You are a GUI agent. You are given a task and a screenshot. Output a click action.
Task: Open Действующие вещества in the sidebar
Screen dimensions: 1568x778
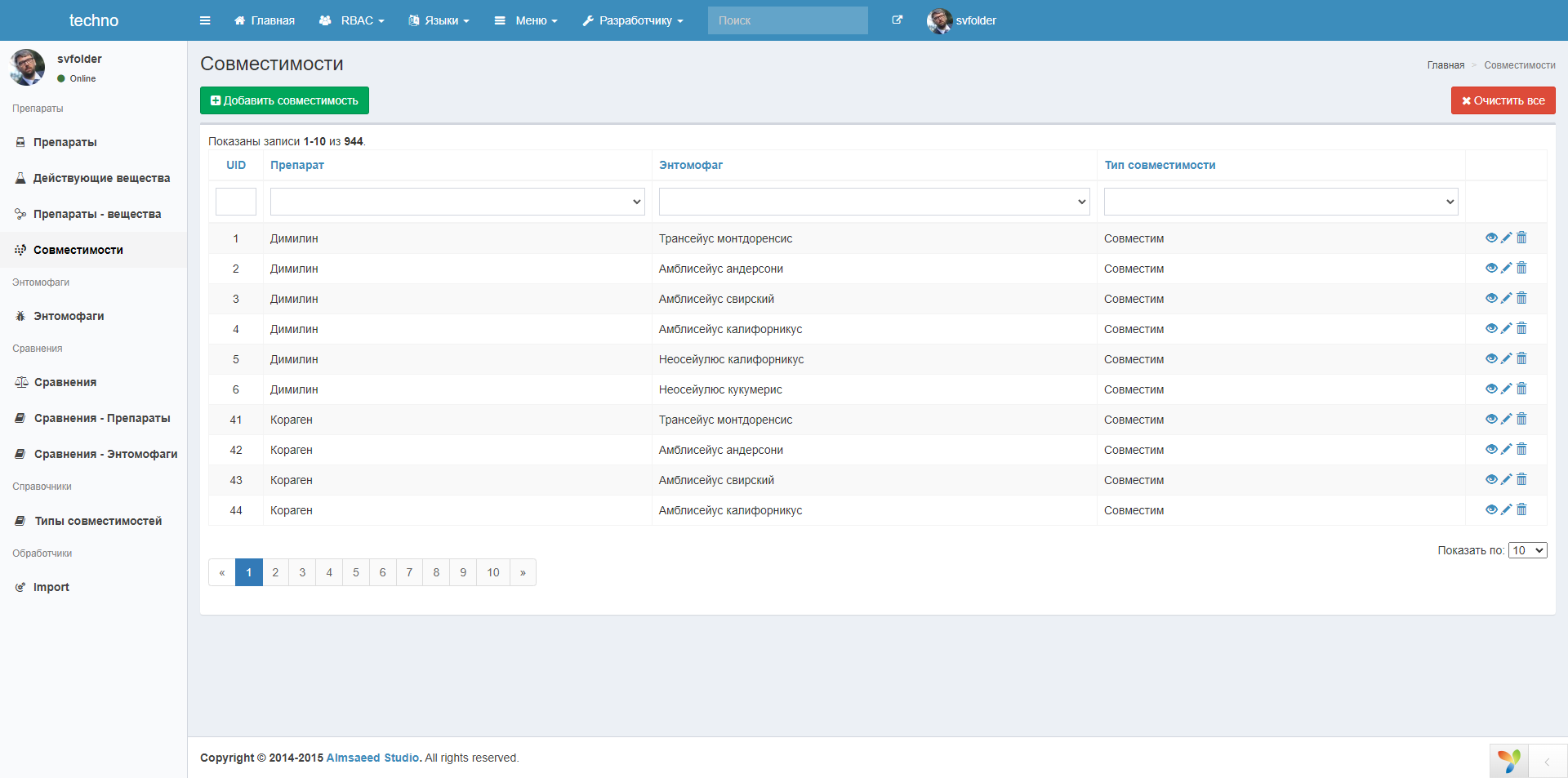pyautogui.click(x=93, y=178)
